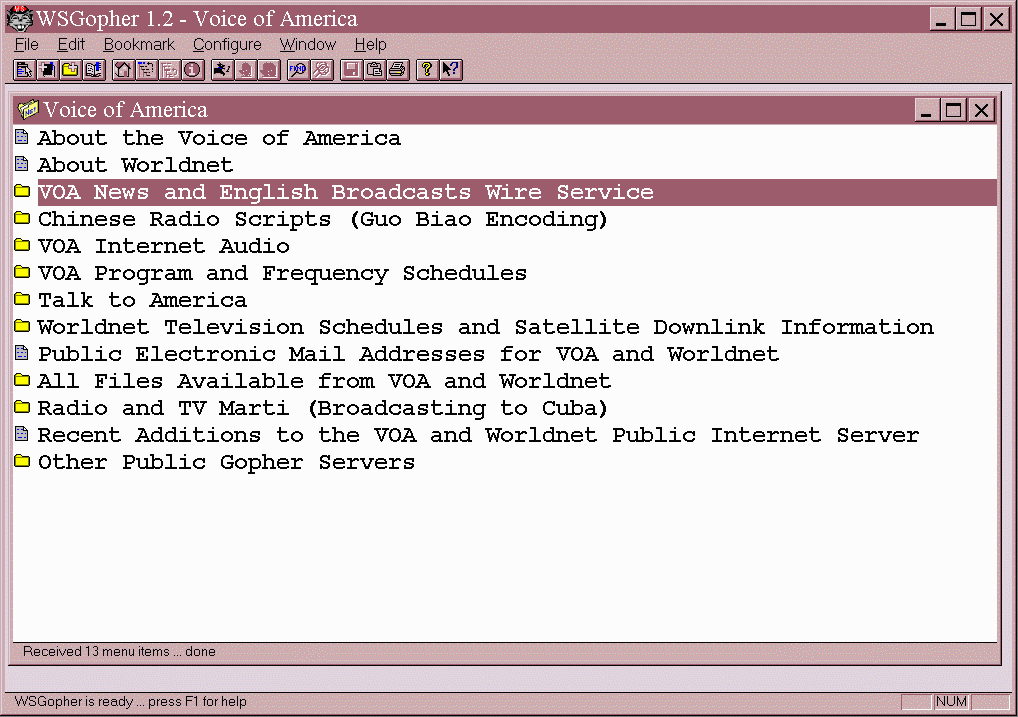Image resolution: width=1018 pixels, height=717 pixels.
Task: Select Recent Additions to the VOA entry
Action: point(478,435)
